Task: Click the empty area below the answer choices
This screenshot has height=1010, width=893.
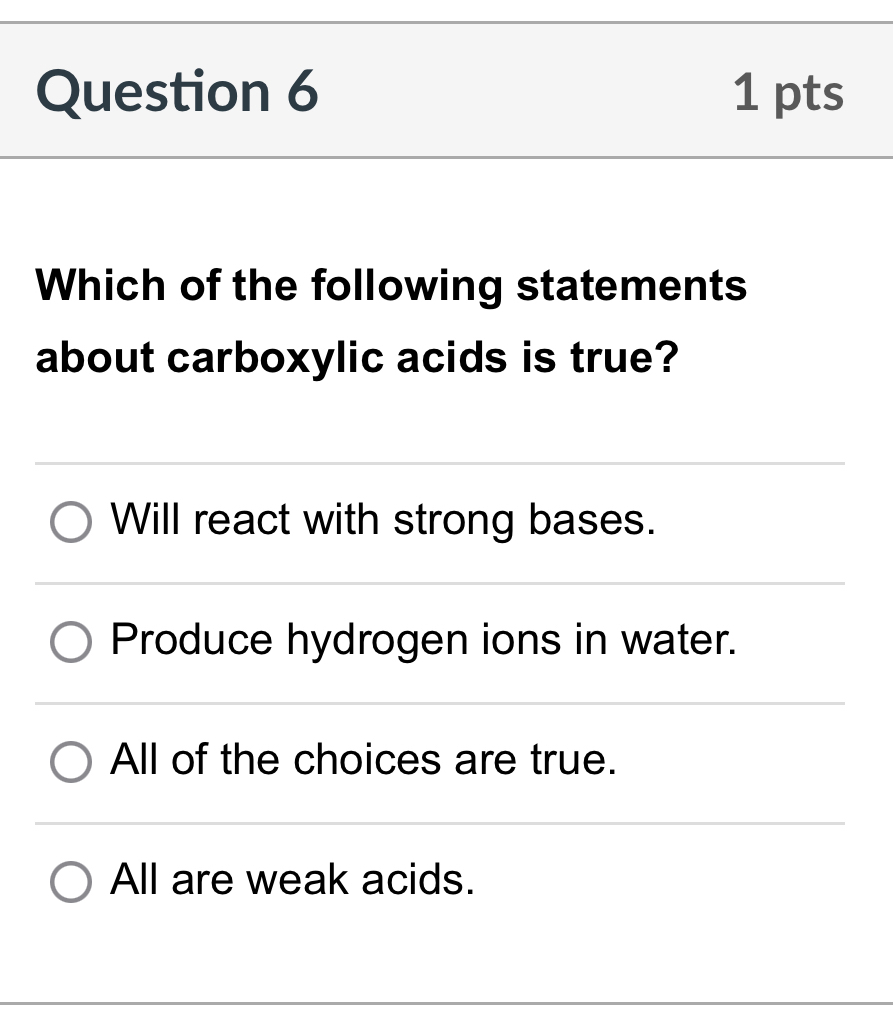Action: (446, 960)
